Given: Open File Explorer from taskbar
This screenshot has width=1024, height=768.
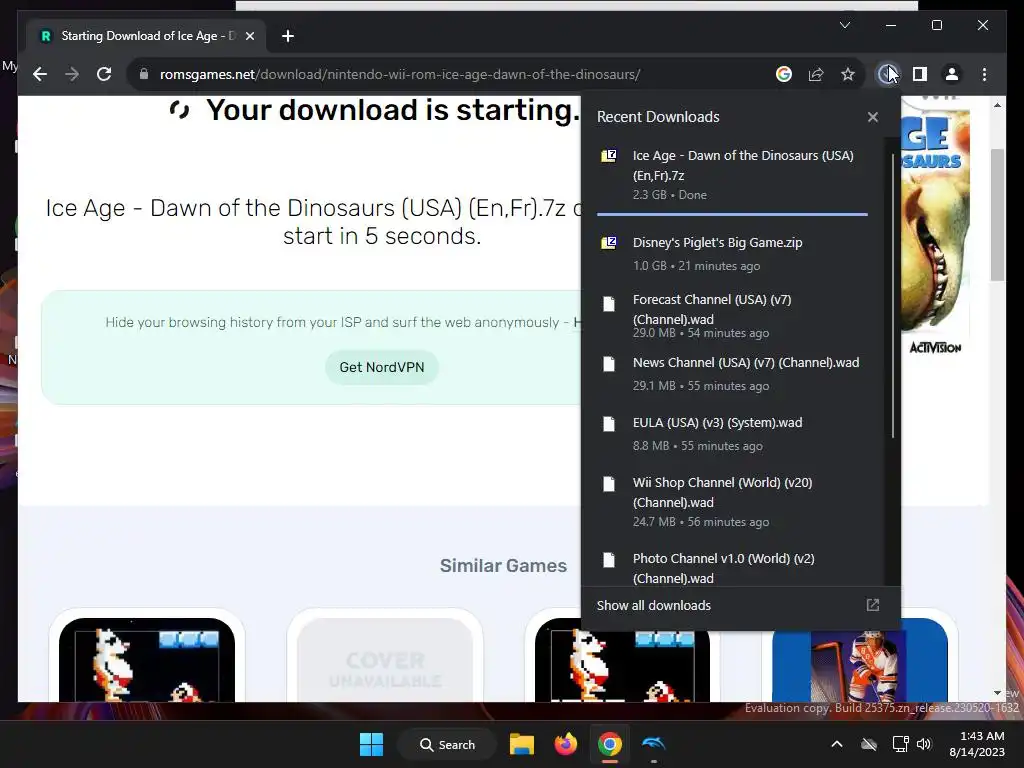Looking at the screenshot, I should coord(522,744).
